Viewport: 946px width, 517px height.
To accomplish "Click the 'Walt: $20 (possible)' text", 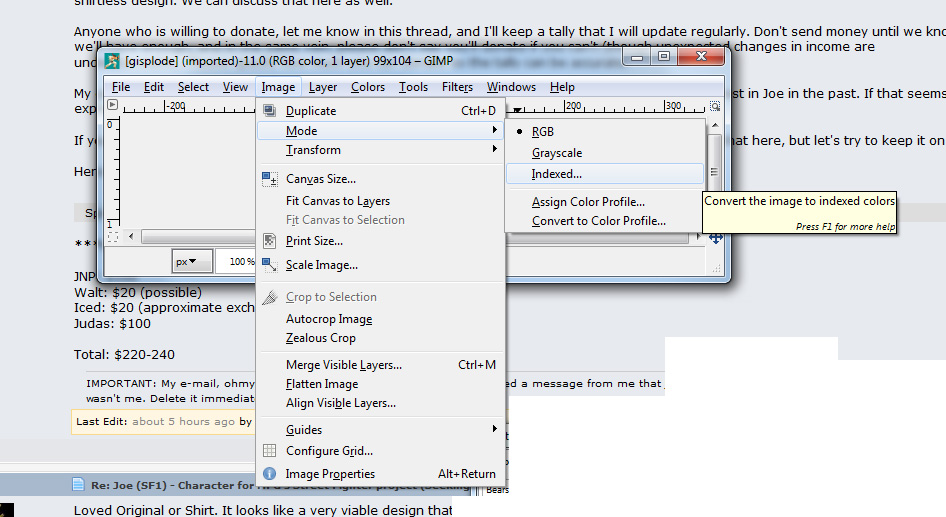I will pyautogui.click(x=138, y=293).
